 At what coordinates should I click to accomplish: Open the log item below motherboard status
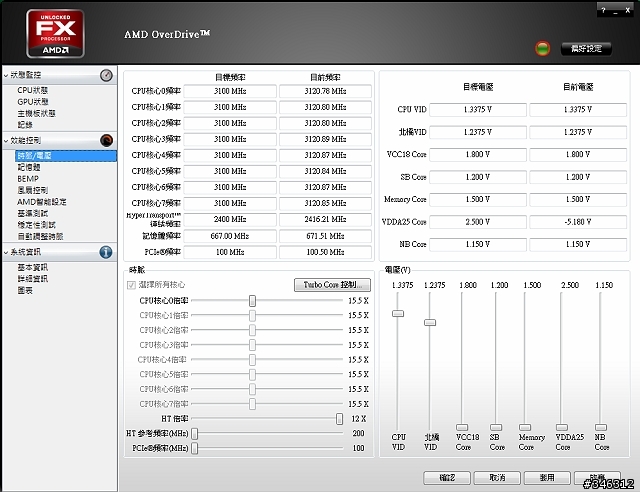(x=25, y=125)
